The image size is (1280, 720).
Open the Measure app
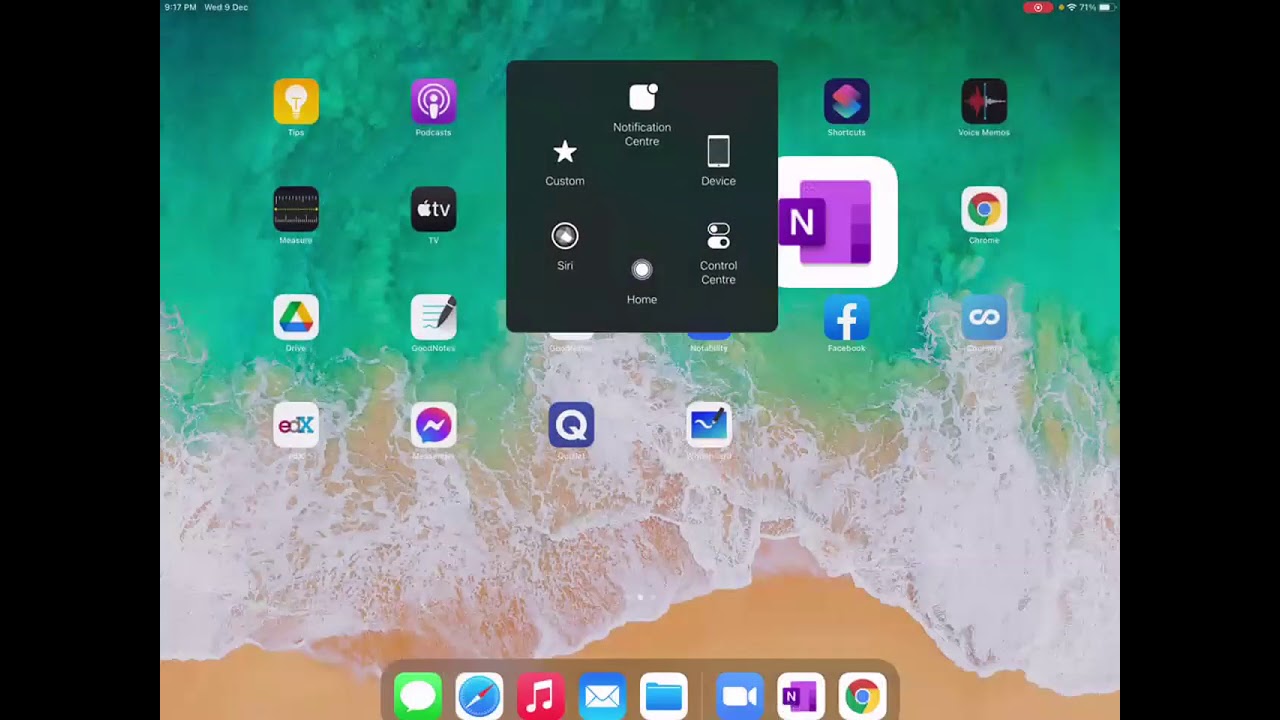click(296, 210)
